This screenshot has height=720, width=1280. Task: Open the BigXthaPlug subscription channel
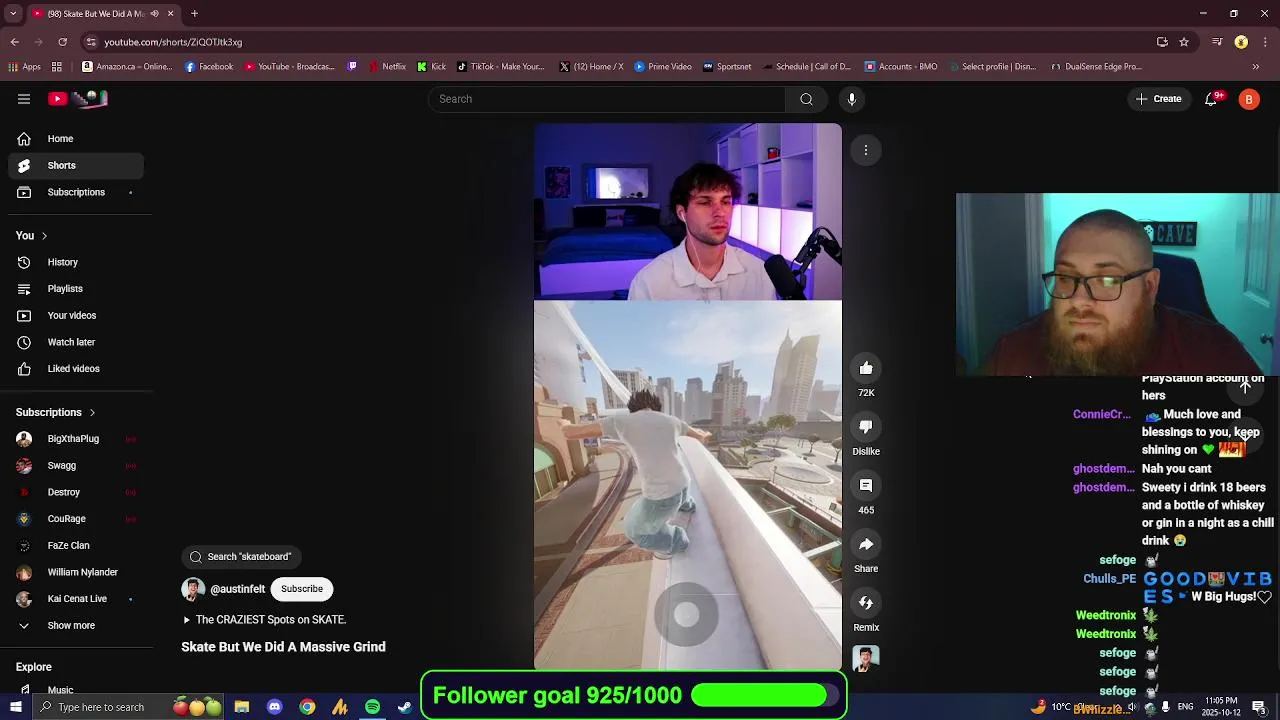click(76, 439)
